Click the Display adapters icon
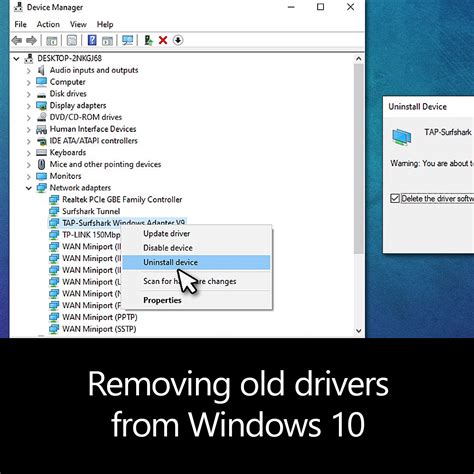The width and height of the screenshot is (474, 474). (41, 106)
